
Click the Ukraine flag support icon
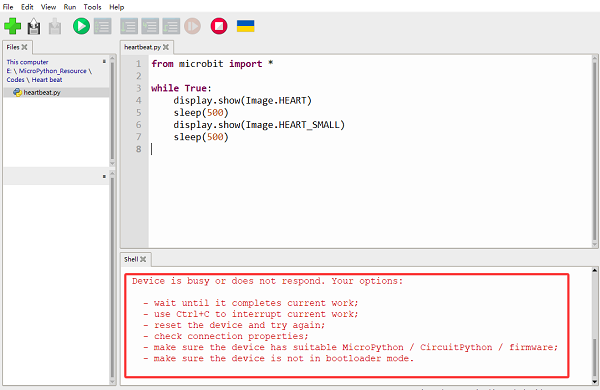246,26
